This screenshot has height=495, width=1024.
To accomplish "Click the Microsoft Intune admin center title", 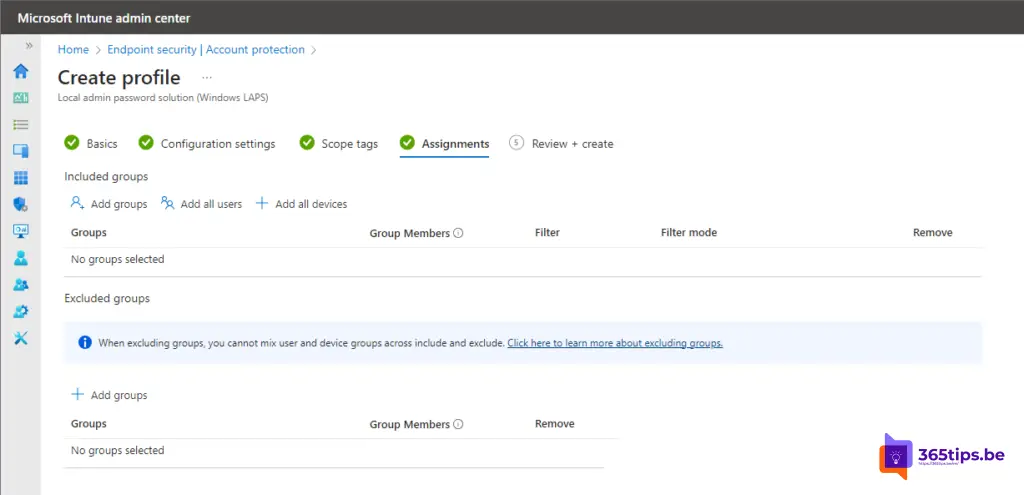I will pyautogui.click(x=104, y=18).
